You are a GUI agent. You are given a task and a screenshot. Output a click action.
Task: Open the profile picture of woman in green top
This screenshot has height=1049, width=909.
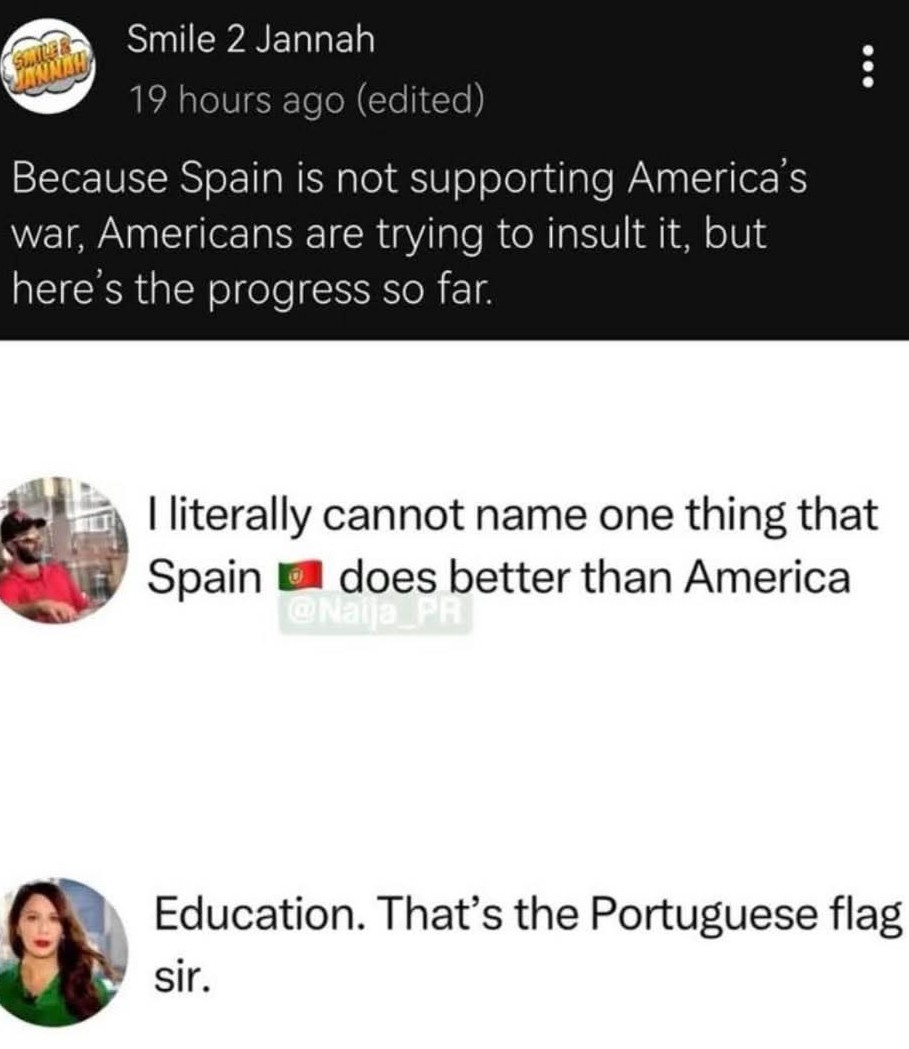point(62,951)
